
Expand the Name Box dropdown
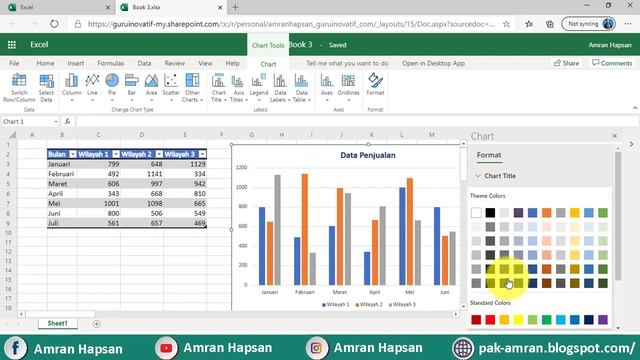(x=56, y=122)
